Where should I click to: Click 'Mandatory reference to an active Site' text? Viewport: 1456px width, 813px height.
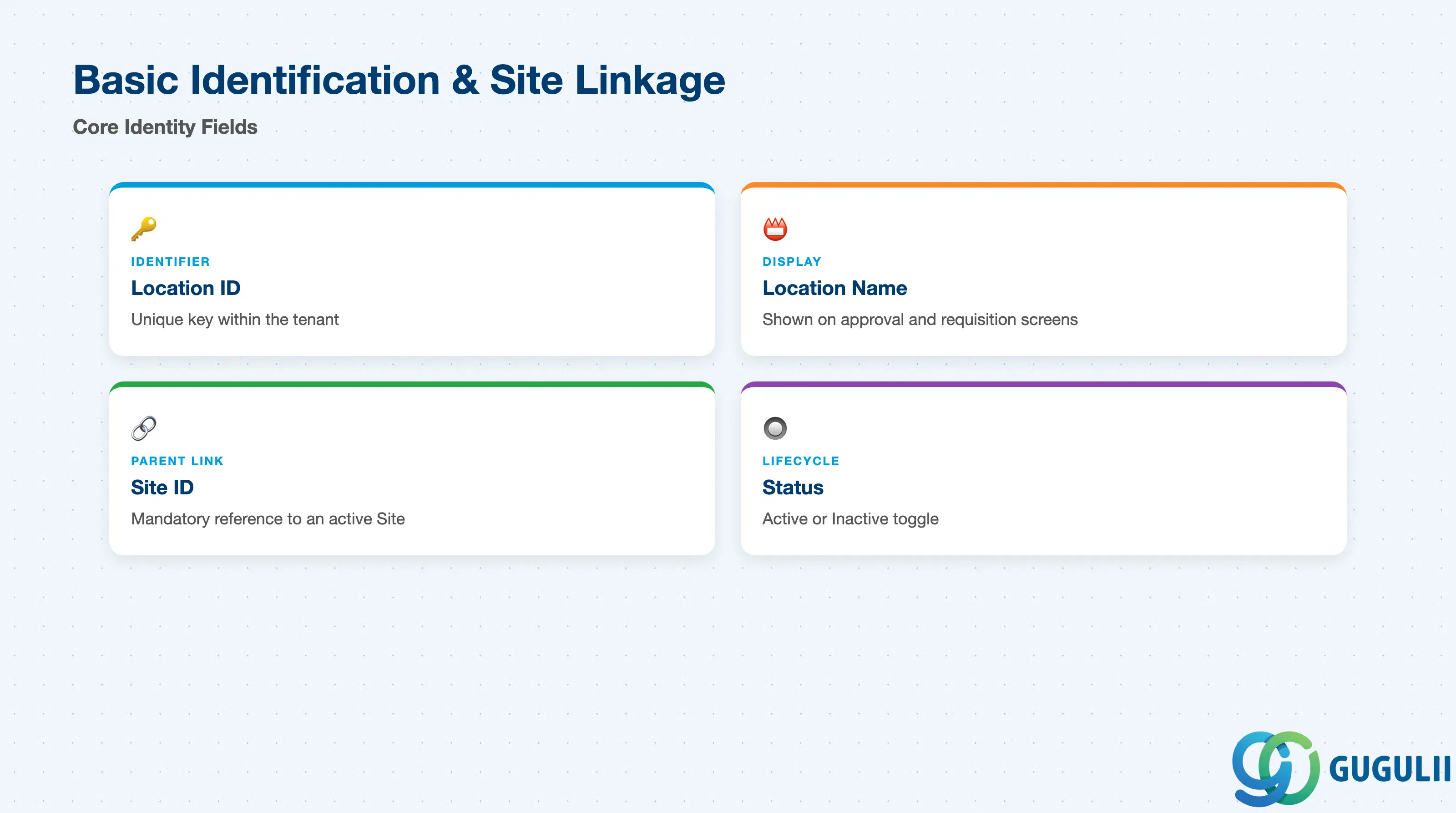tap(268, 519)
